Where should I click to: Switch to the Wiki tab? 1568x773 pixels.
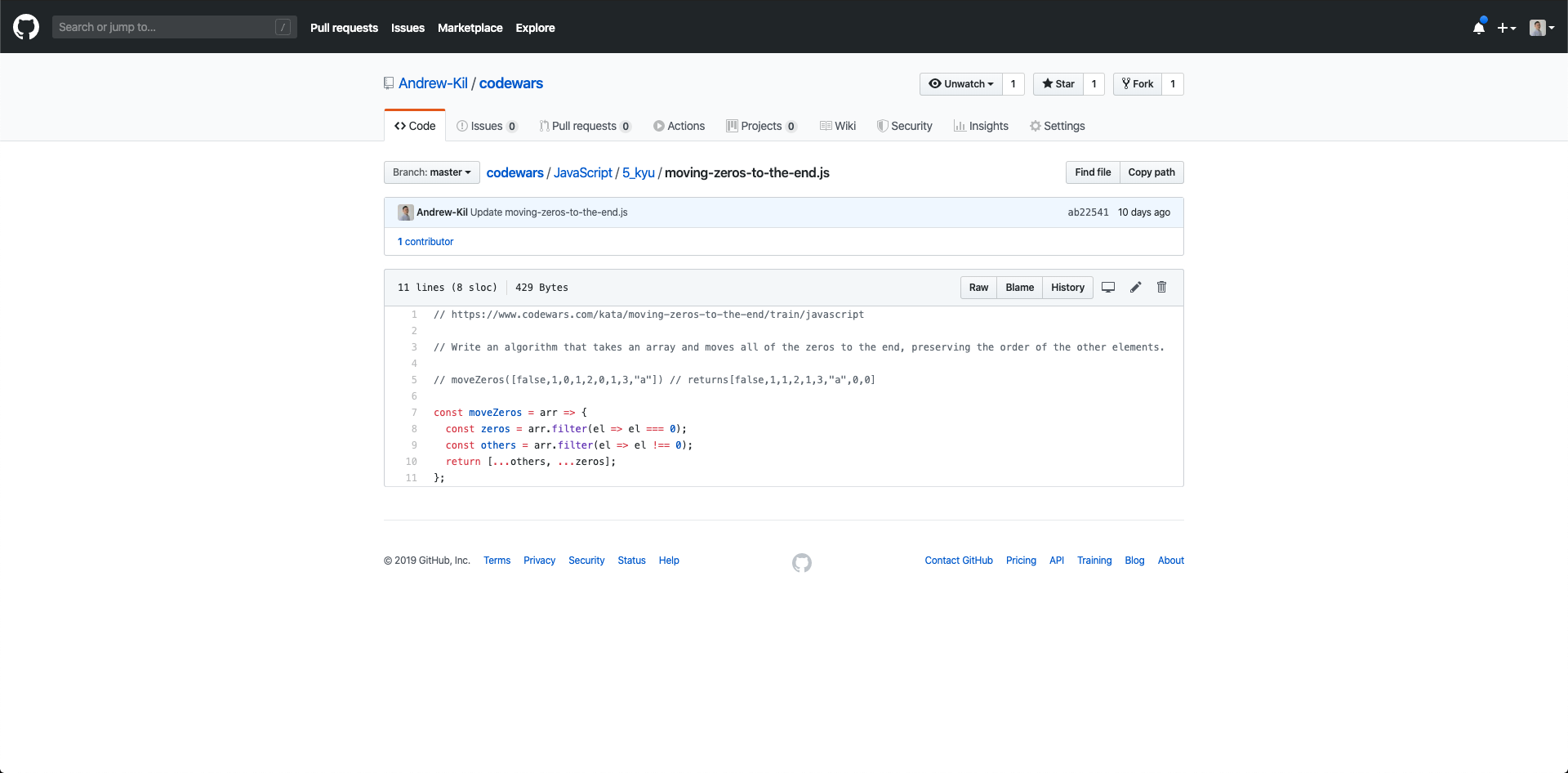(838, 126)
